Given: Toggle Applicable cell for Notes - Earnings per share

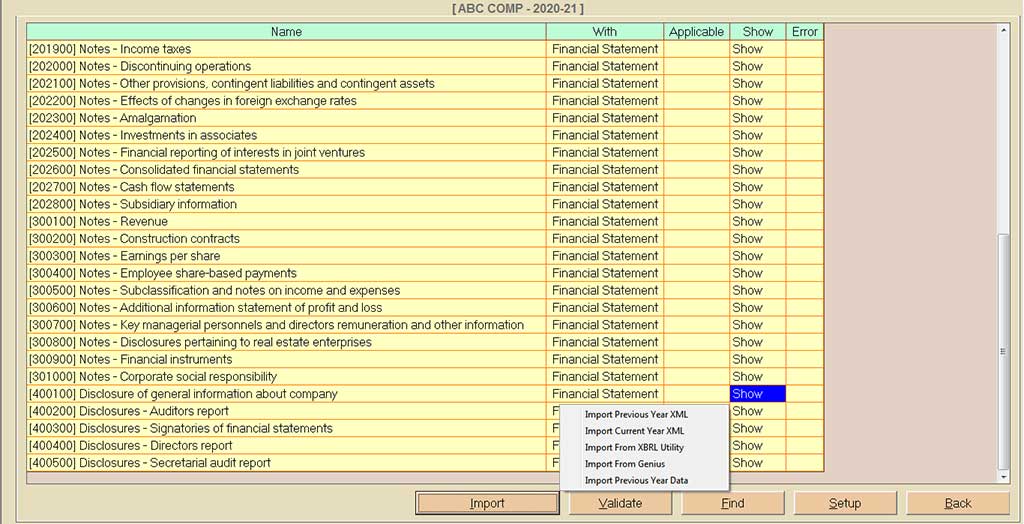Looking at the screenshot, I should pos(696,256).
